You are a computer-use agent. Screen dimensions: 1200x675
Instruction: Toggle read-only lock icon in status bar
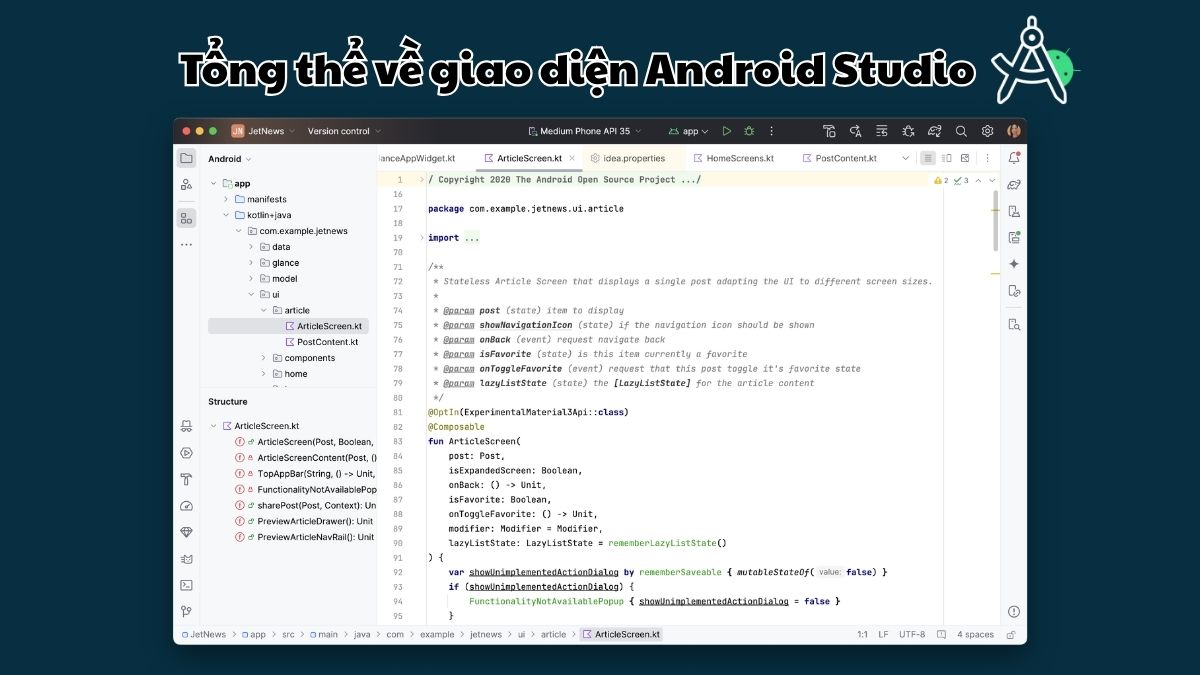coord(1011,634)
